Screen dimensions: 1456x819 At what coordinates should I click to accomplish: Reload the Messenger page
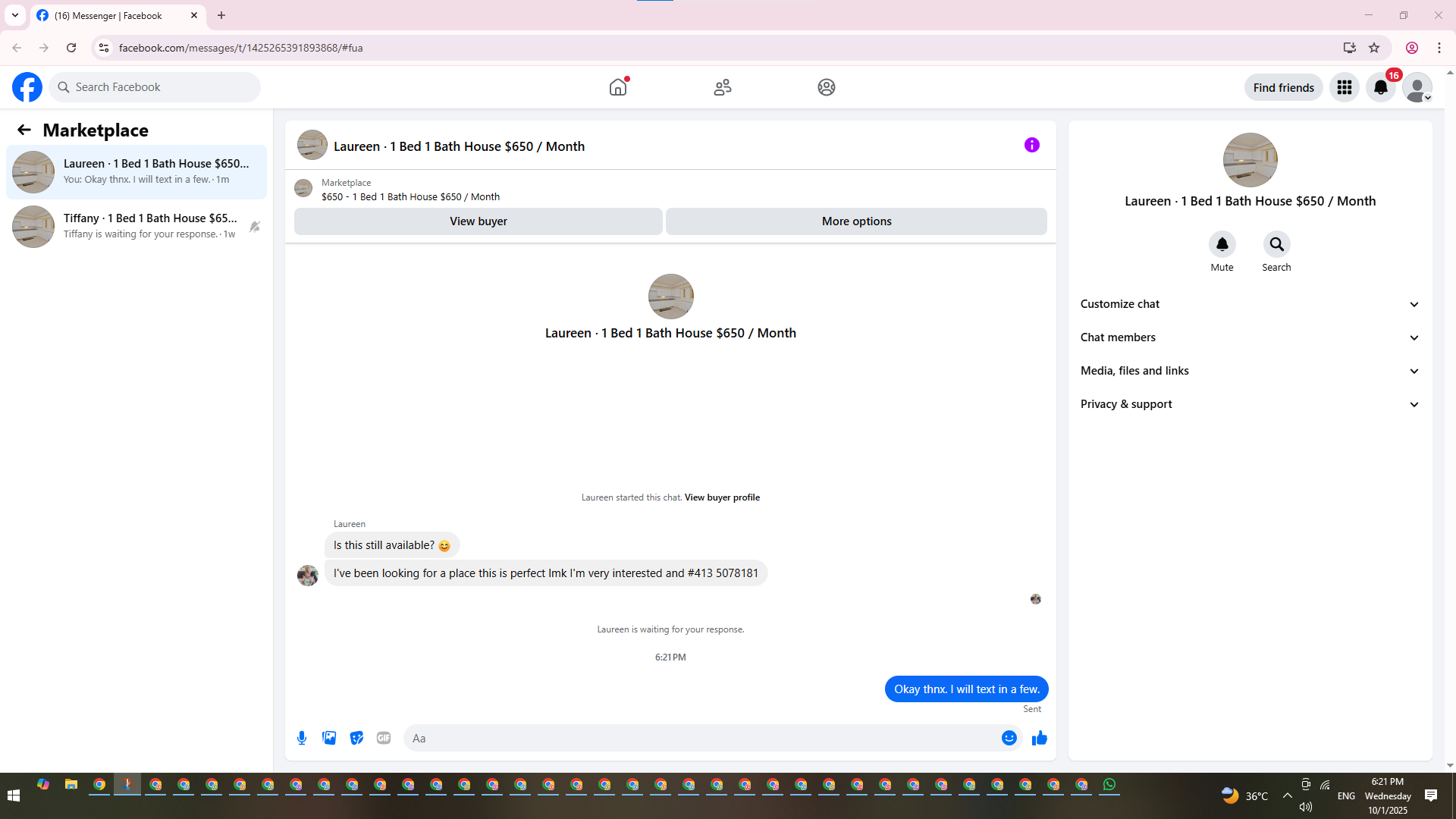(x=71, y=48)
